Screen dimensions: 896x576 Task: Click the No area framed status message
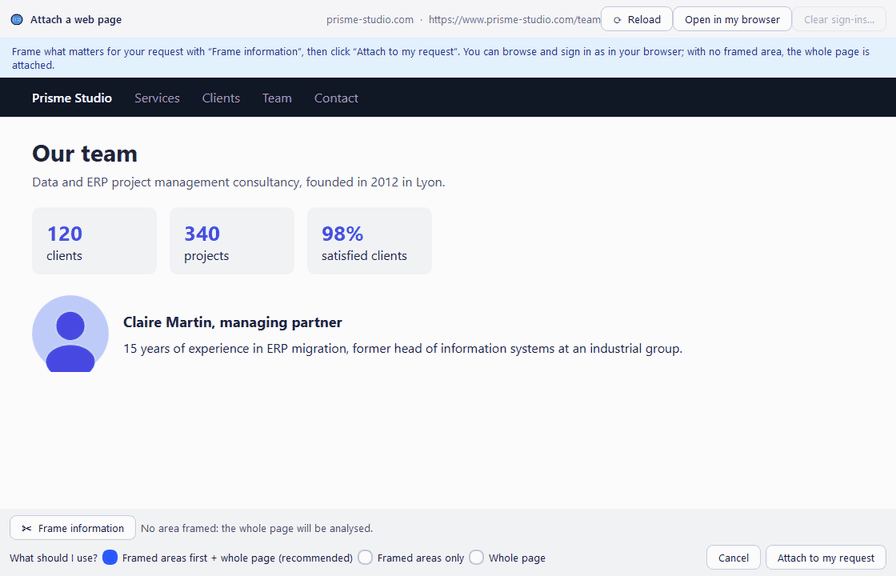coord(257,529)
